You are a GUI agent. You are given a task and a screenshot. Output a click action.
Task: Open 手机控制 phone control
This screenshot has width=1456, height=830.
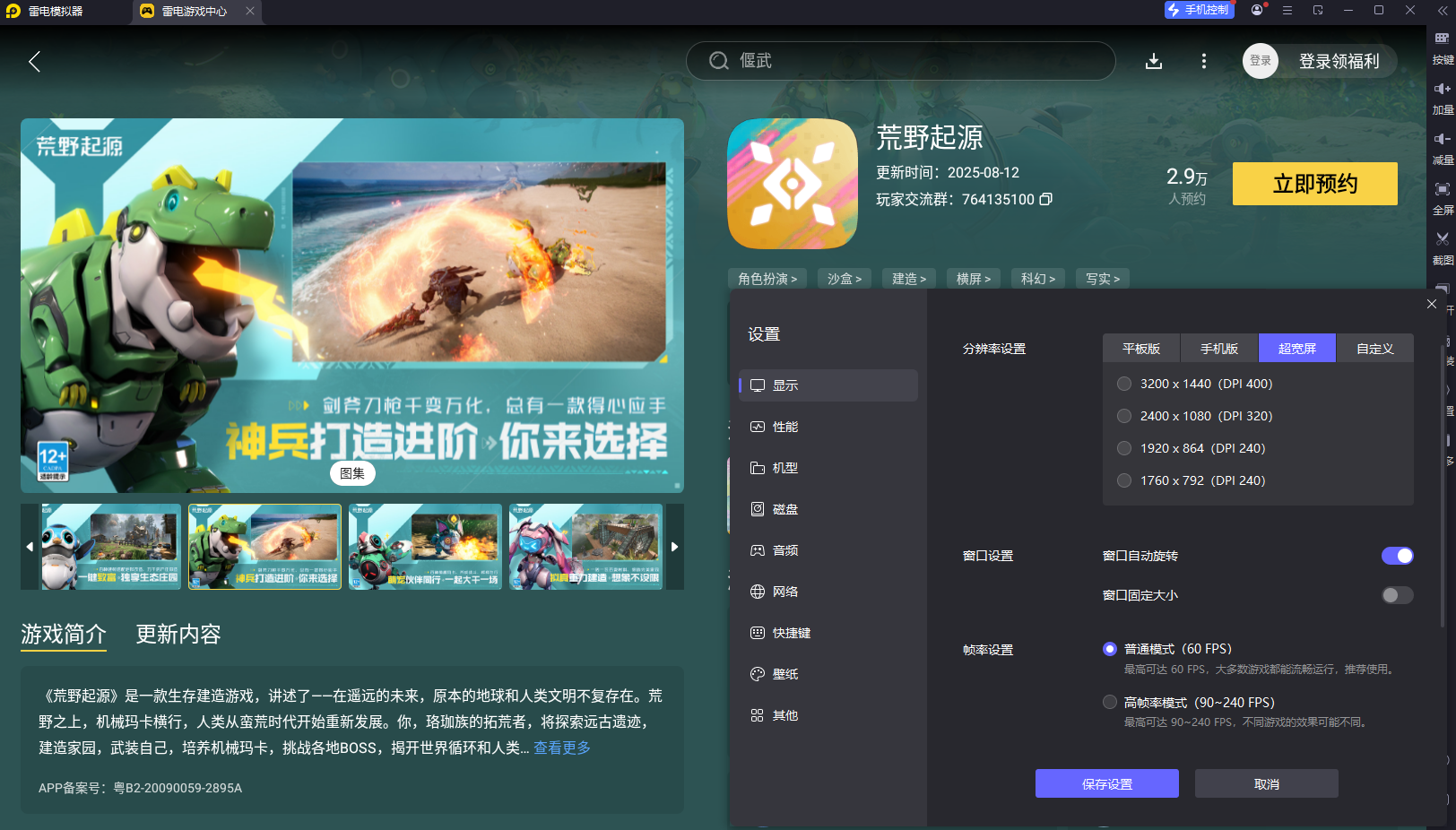click(1199, 10)
